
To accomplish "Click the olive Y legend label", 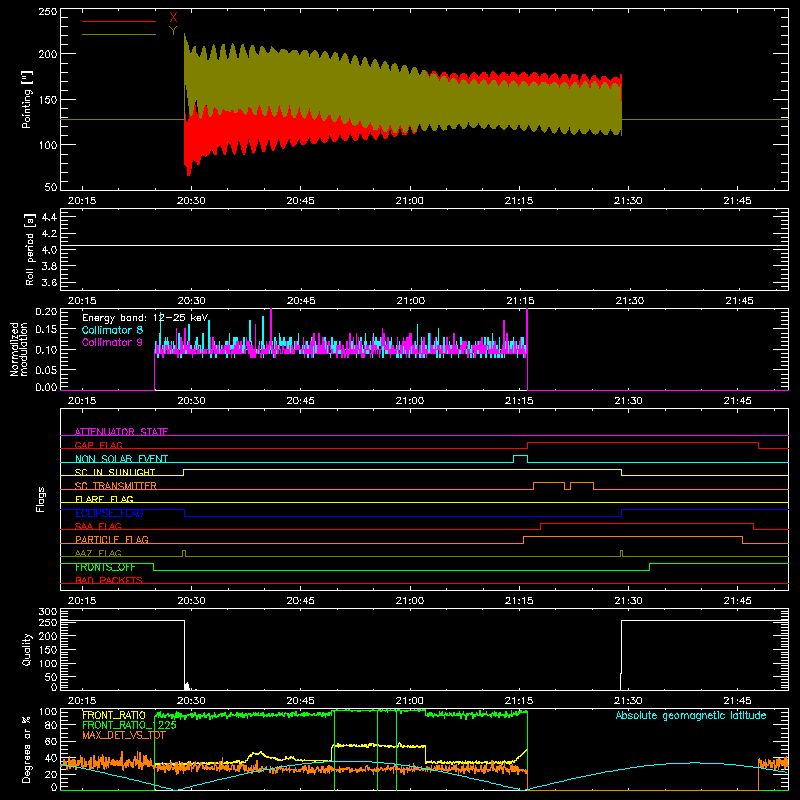I will (173, 31).
